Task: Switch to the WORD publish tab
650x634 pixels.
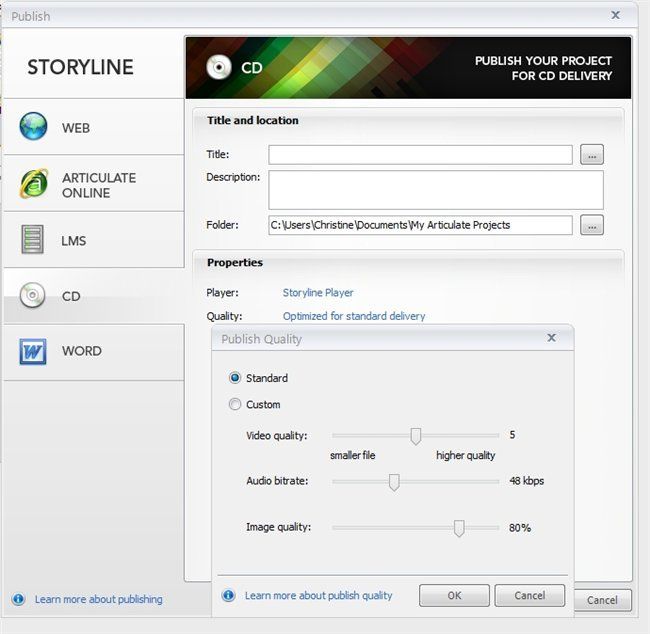Action: tap(94, 352)
